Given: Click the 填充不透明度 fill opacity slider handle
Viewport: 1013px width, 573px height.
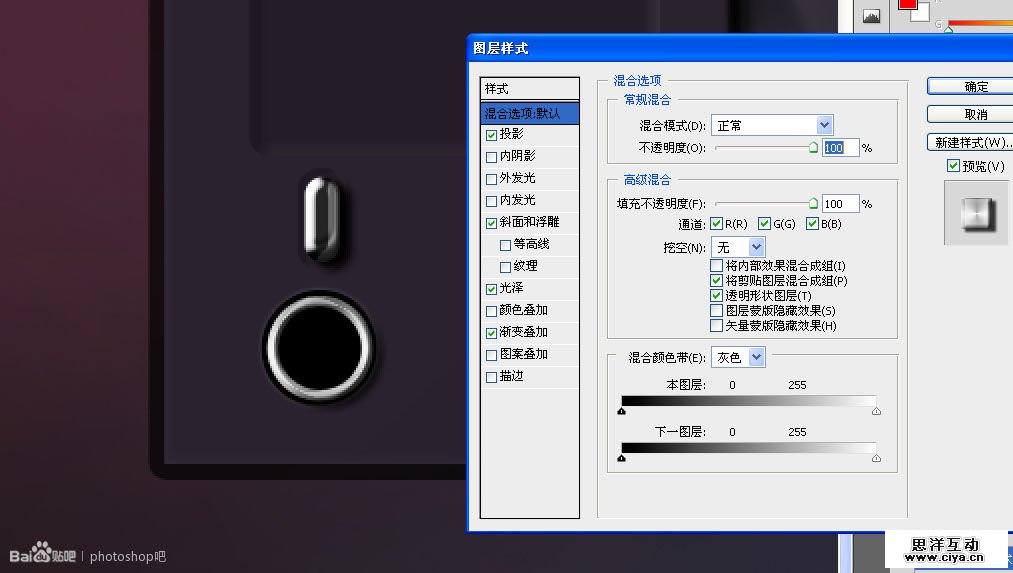Looking at the screenshot, I should 813,203.
